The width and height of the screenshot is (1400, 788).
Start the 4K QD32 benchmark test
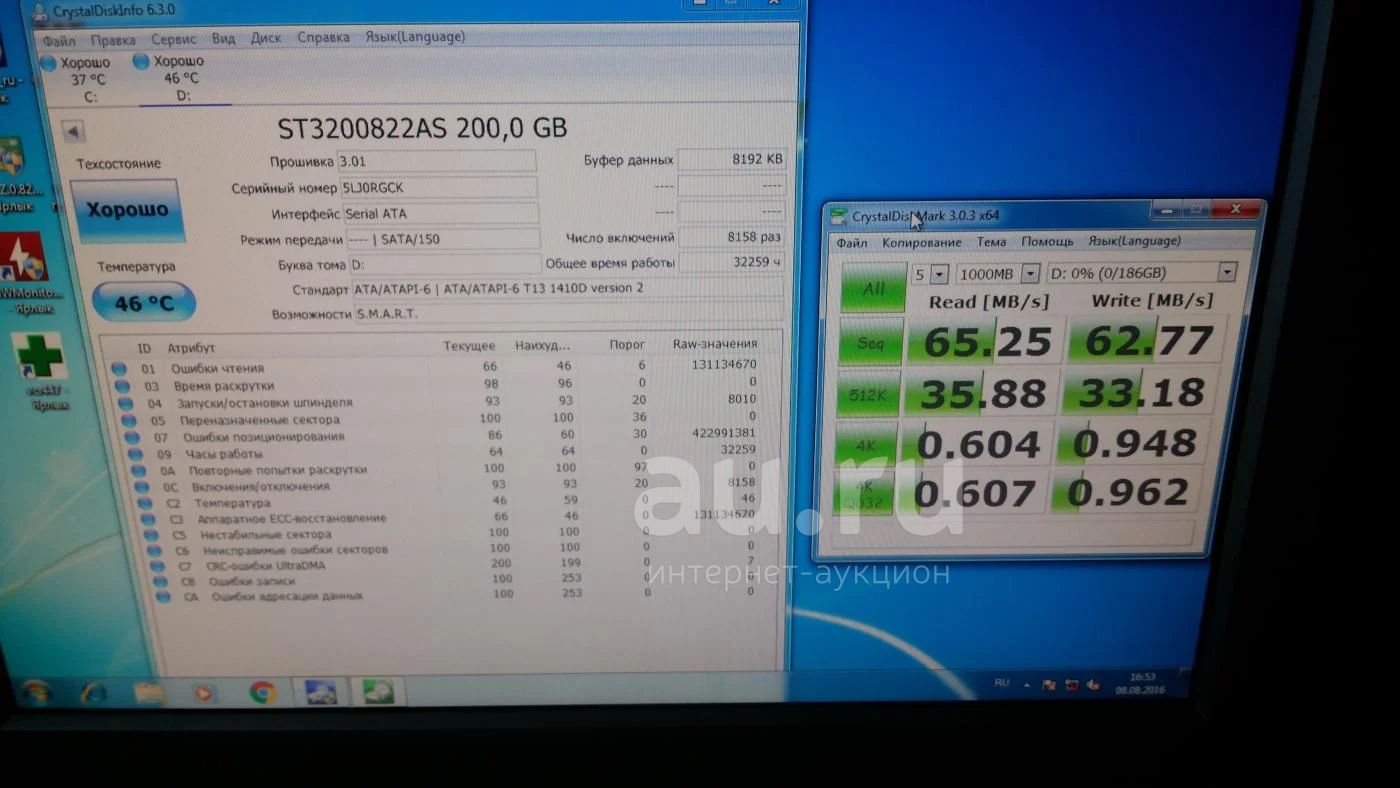tap(863, 494)
